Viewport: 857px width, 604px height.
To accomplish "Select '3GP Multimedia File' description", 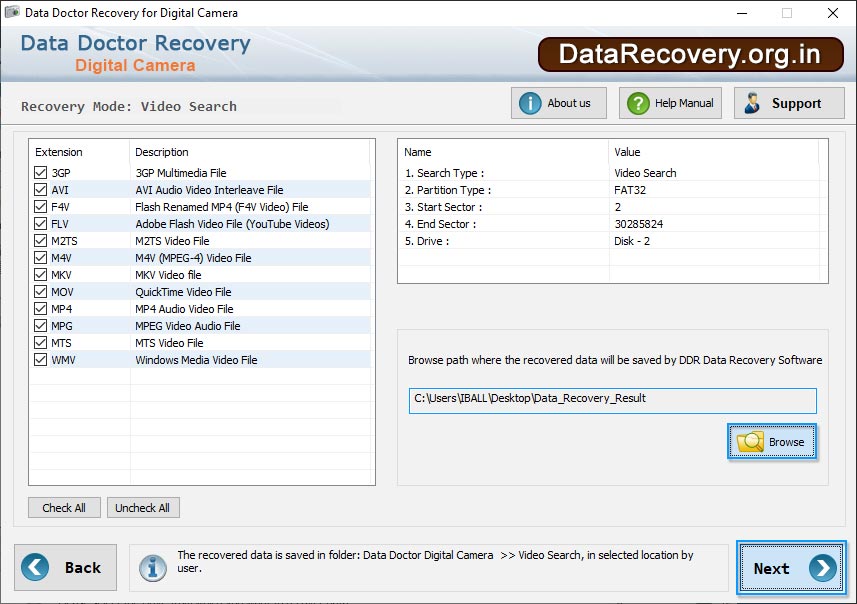I will click(x=181, y=173).
